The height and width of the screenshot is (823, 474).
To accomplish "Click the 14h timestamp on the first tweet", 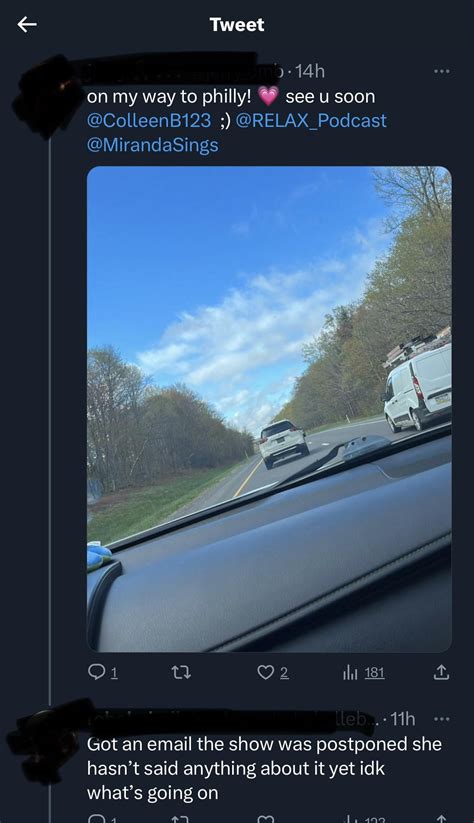I will [x=310, y=71].
